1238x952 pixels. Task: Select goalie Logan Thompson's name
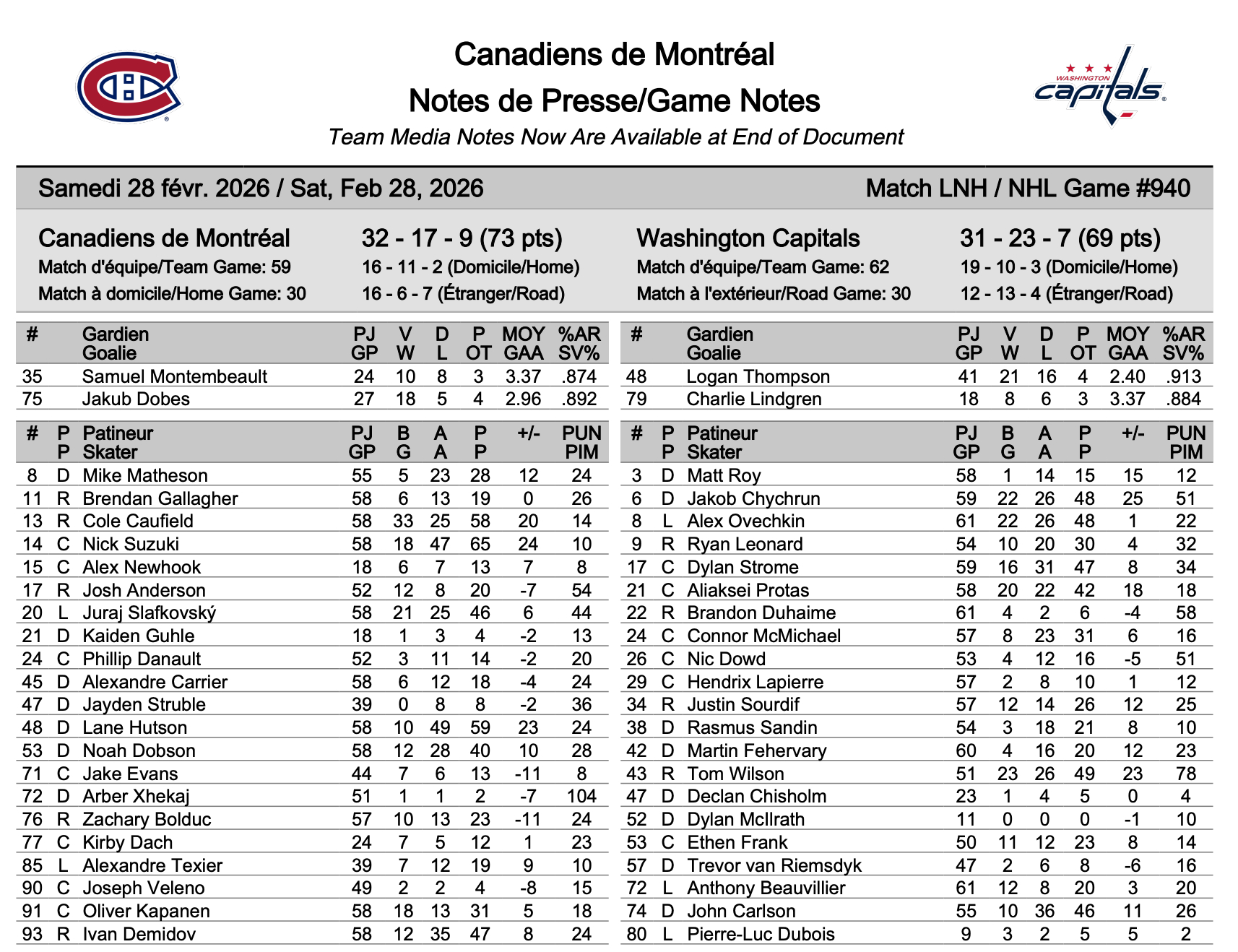pyautogui.click(x=758, y=376)
